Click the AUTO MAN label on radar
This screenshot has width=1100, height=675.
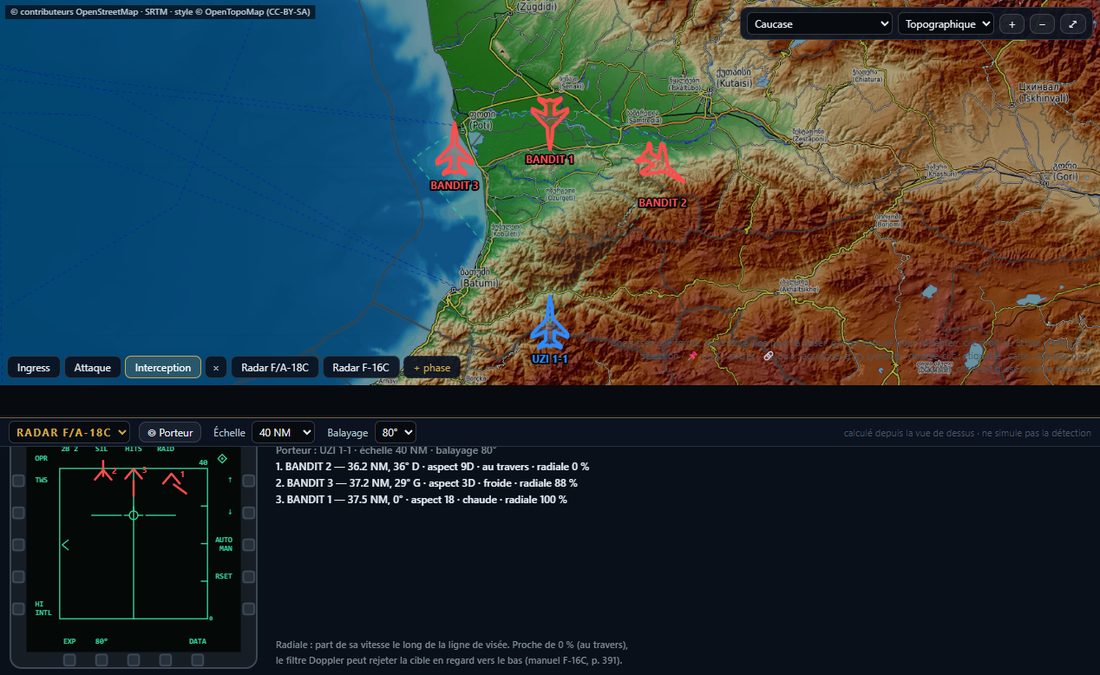click(224, 544)
